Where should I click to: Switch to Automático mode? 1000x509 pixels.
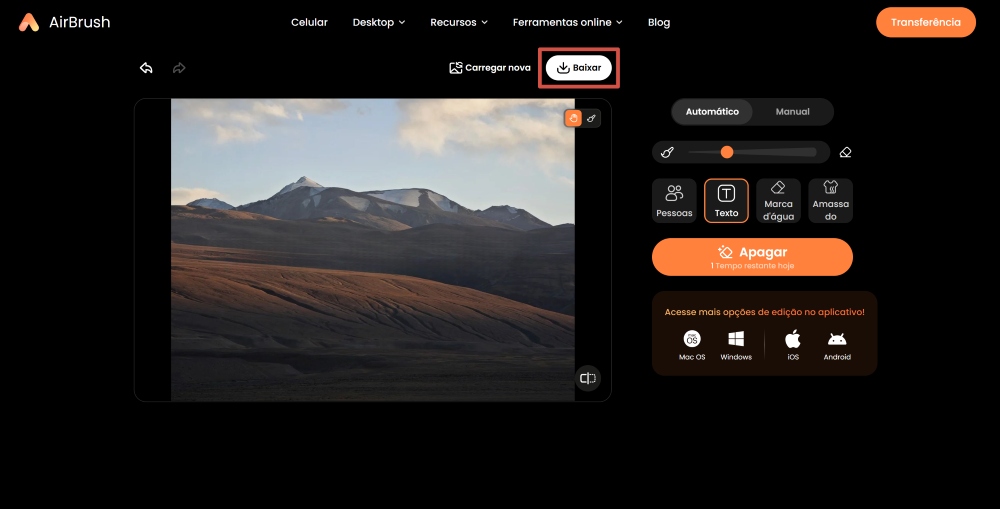(712, 112)
